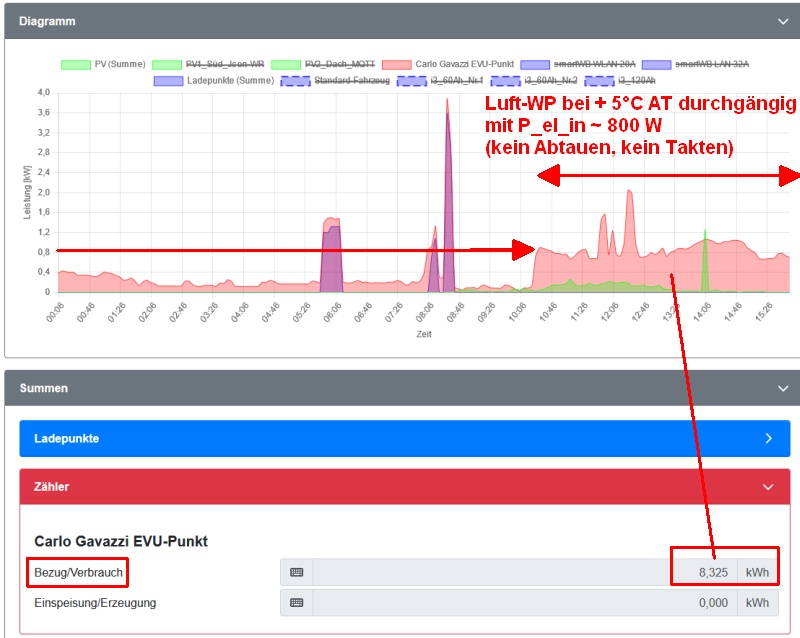This screenshot has width=800, height=638.
Task: Toggle smartWB-LAN-32A legend entry
Action: pyautogui.click(x=695, y=64)
